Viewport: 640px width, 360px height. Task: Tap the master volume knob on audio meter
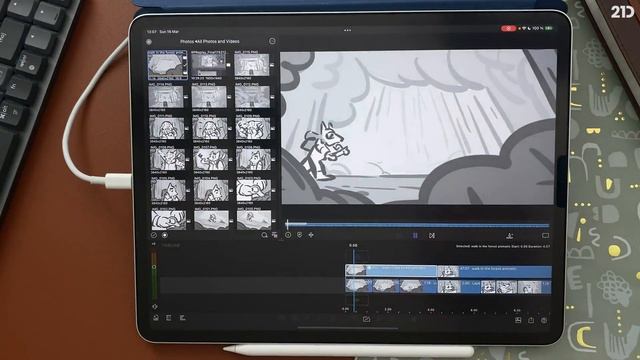(154, 267)
